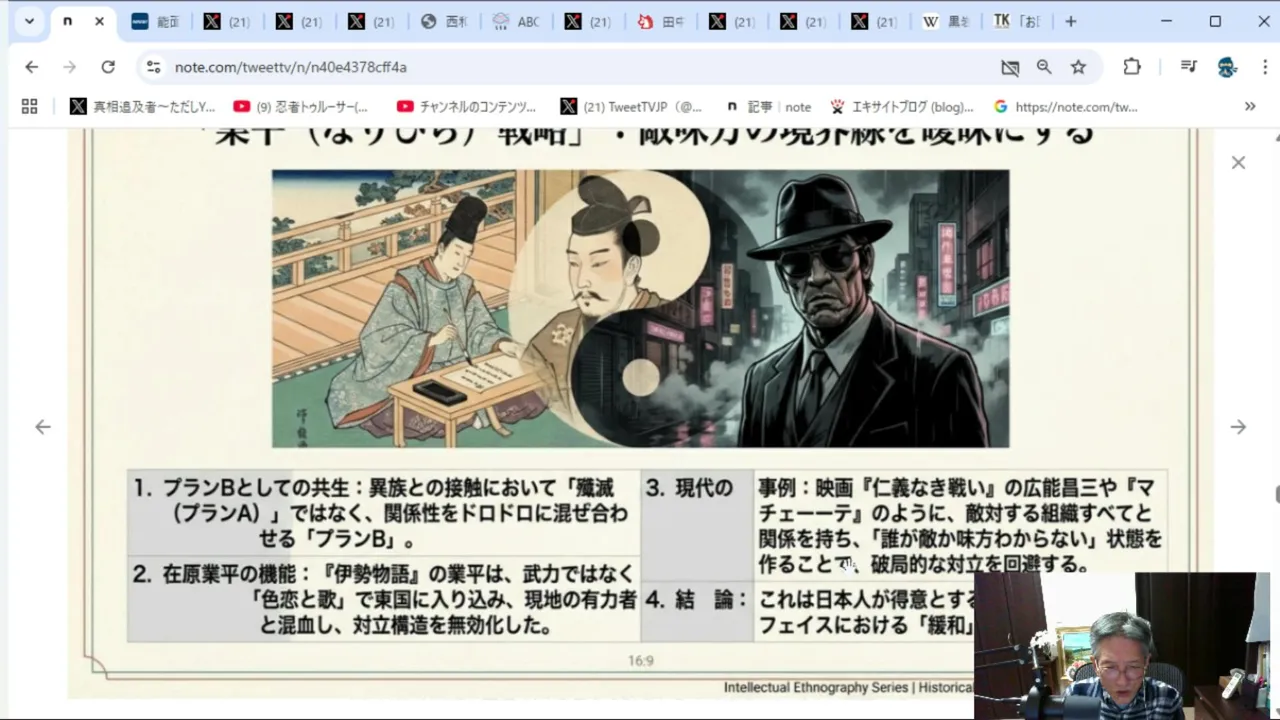
Task: Close the image viewer with X
Action: coord(1238,162)
